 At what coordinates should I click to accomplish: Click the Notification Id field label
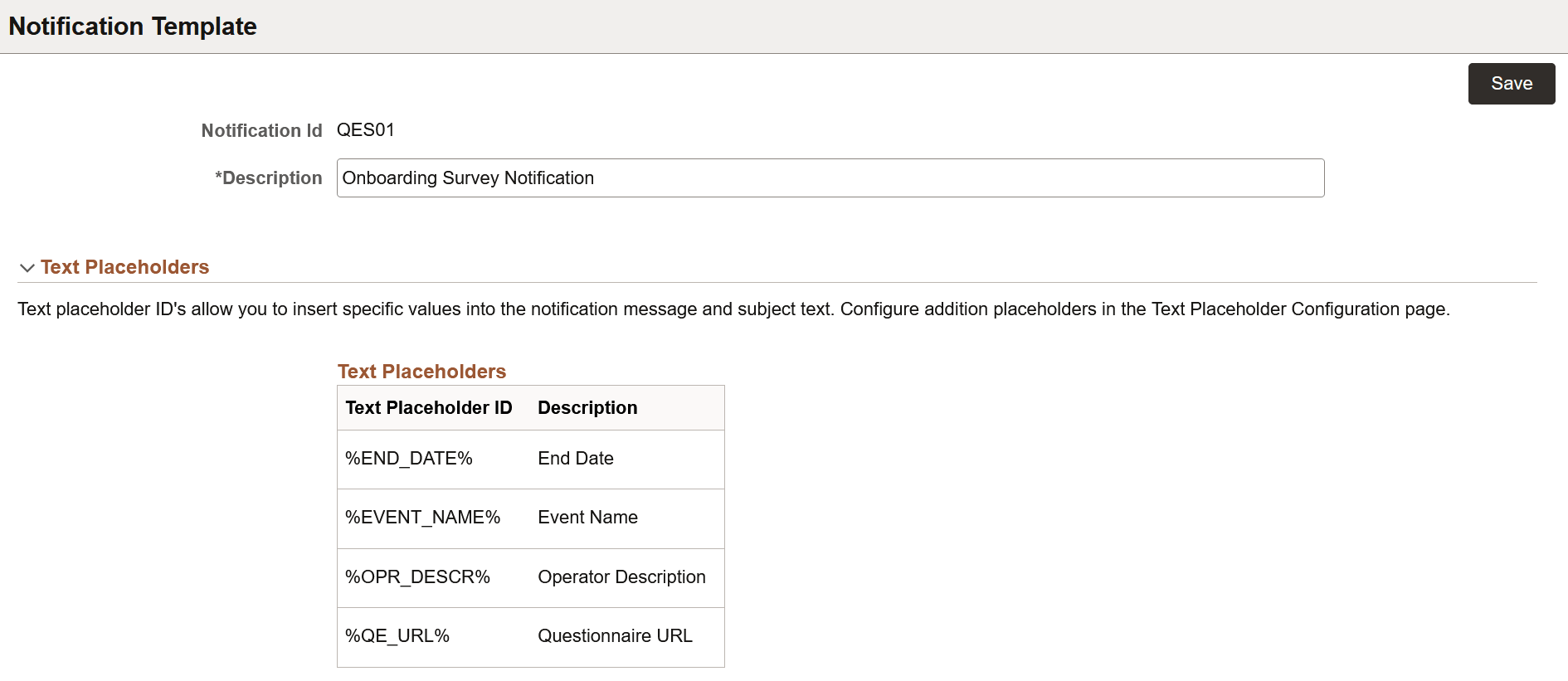pos(261,131)
